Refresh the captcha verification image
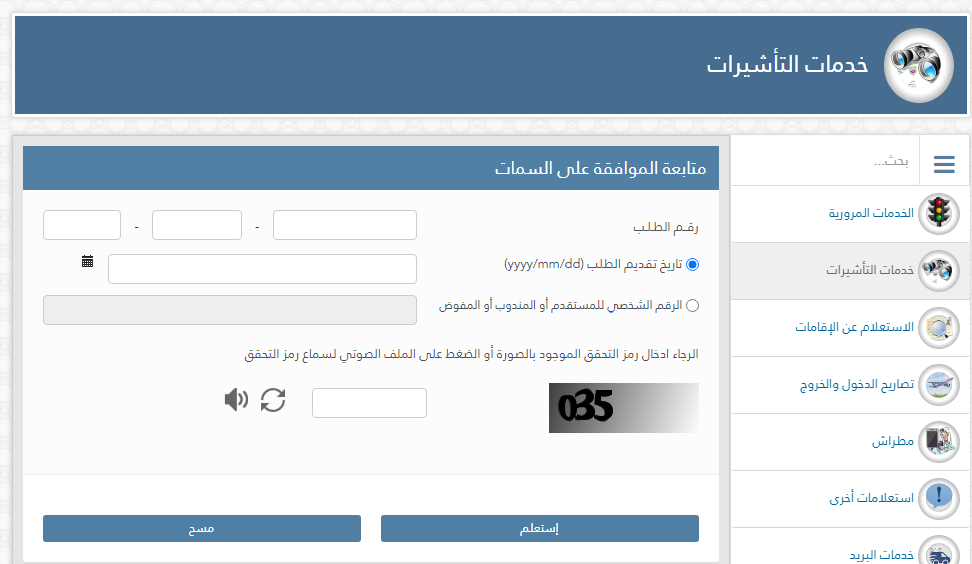The width and height of the screenshot is (972, 564). [273, 400]
